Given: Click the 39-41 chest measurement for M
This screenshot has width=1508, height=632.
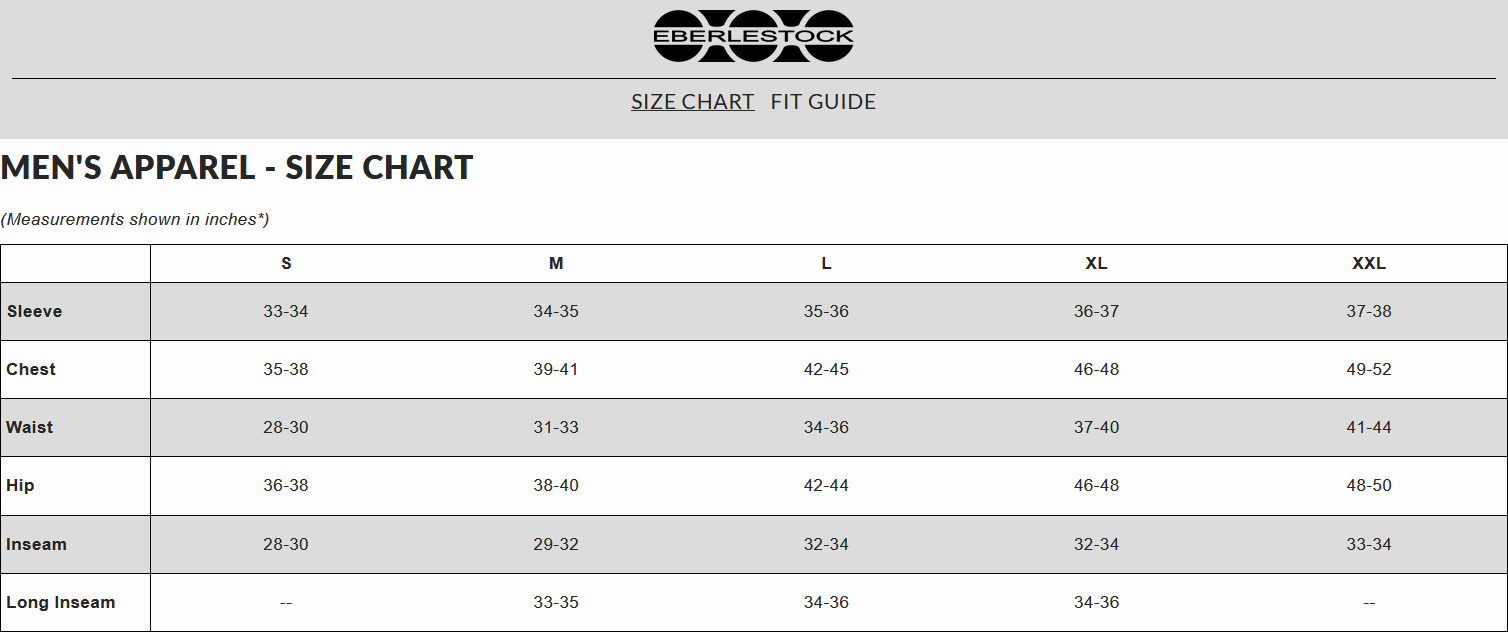Looking at the screenshot, I should [556, 370].
